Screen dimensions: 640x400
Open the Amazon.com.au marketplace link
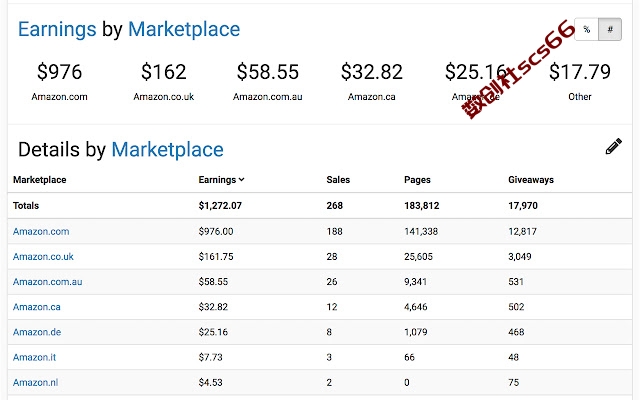pyautogui.click(x=47, y=282)
